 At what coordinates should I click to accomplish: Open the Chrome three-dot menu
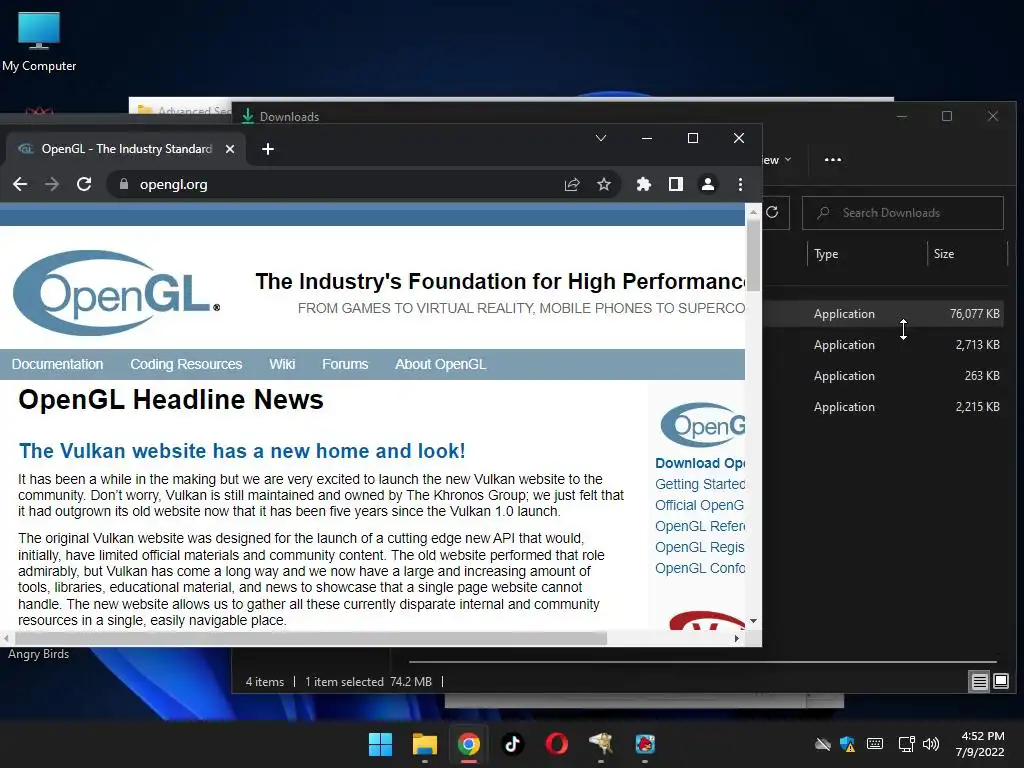coord(740,185)
